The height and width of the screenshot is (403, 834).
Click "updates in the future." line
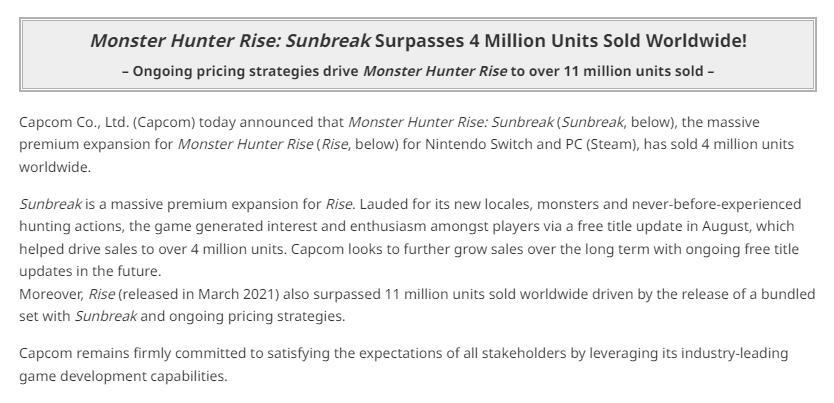(x=90, y=271)
